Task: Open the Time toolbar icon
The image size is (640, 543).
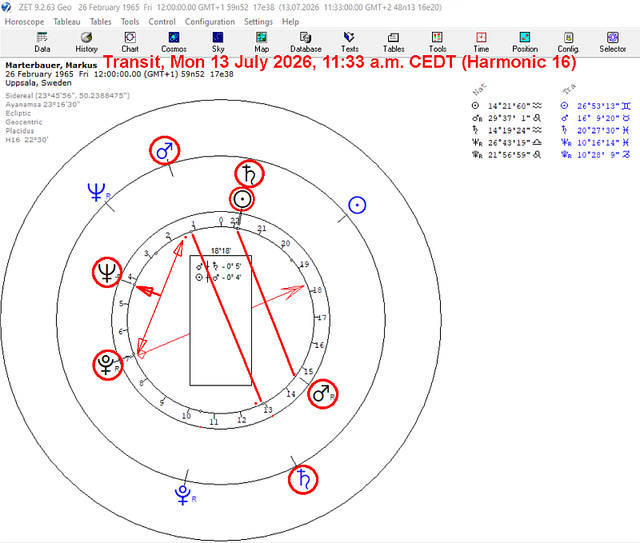Action: point(481,38)
